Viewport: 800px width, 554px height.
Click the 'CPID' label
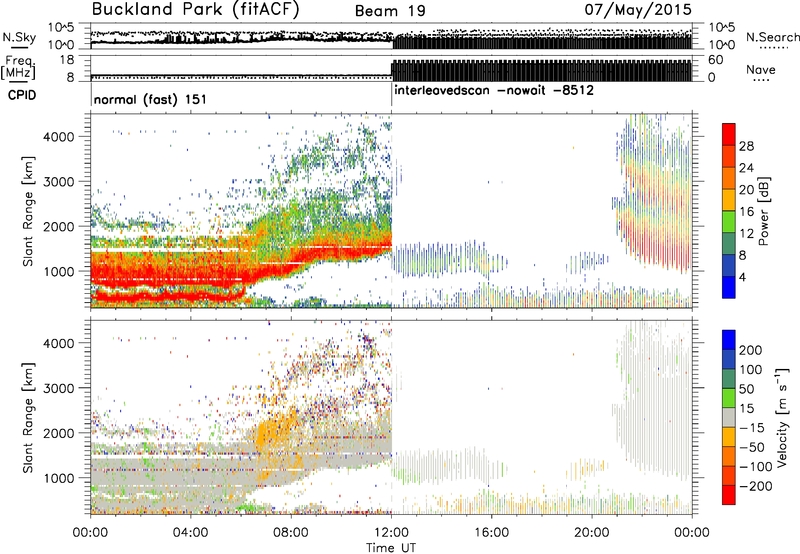pos(22,95)
